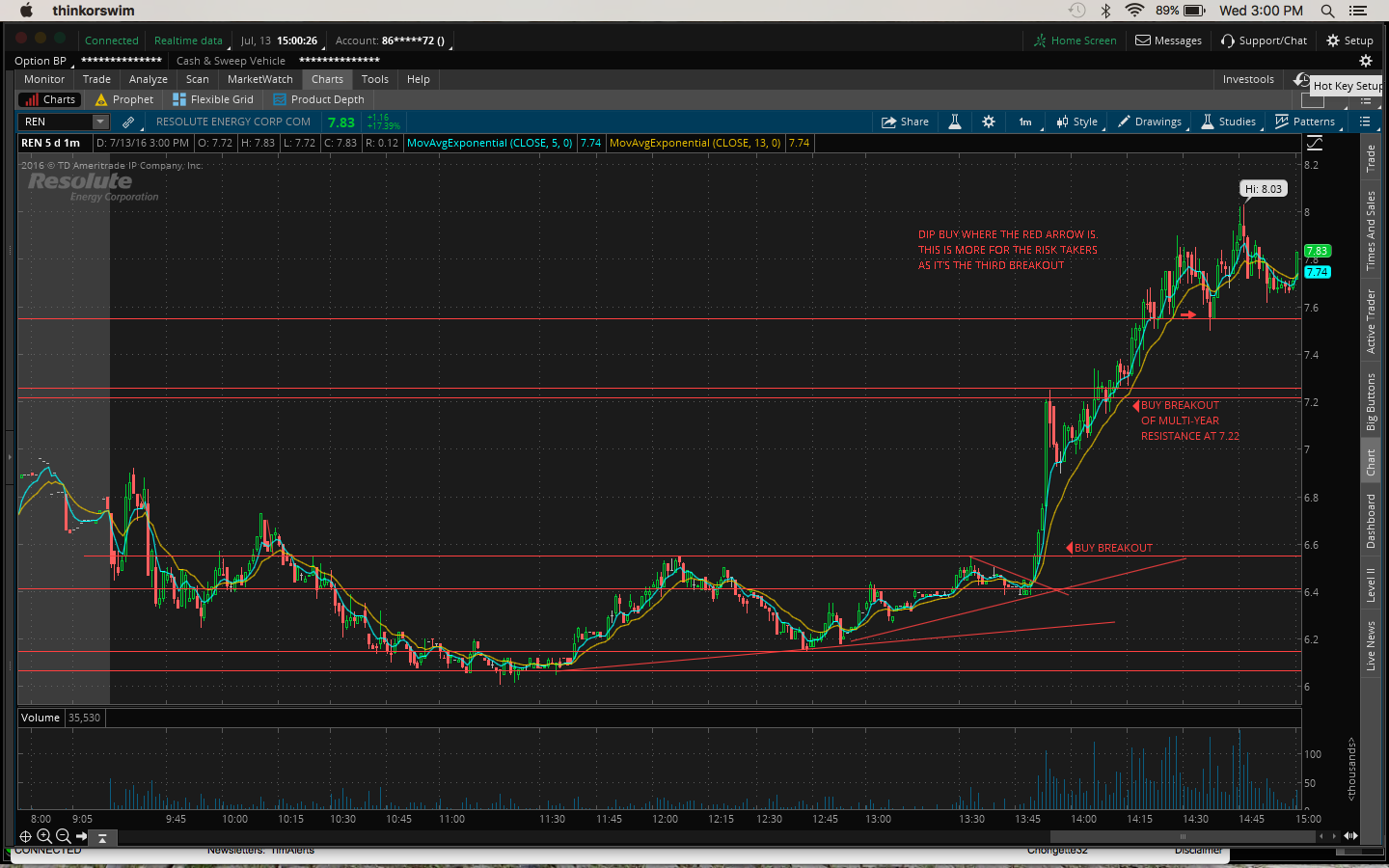Open the Help main tab
Image resolution: width=1389 pixels, height=868 pixels.
coord(419,79)
